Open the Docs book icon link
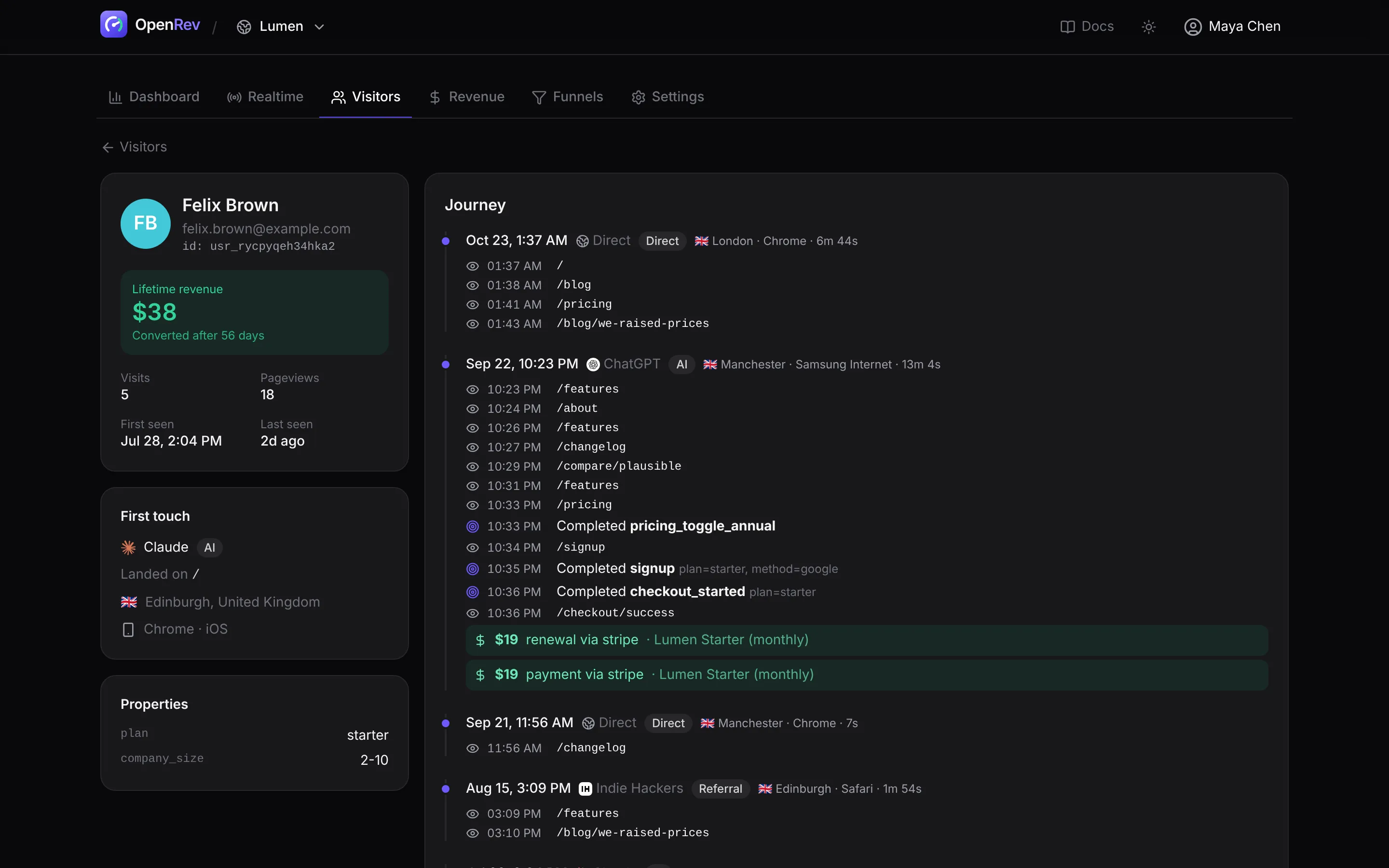The height and width of the screenshot is (868, 1389). (x=1067, y=27)
